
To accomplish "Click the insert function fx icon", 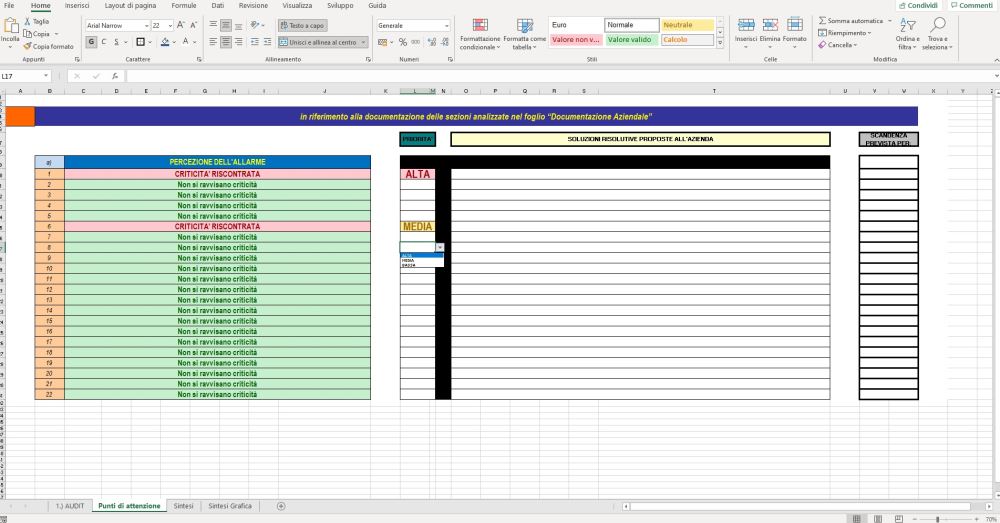I will [115, 76].
